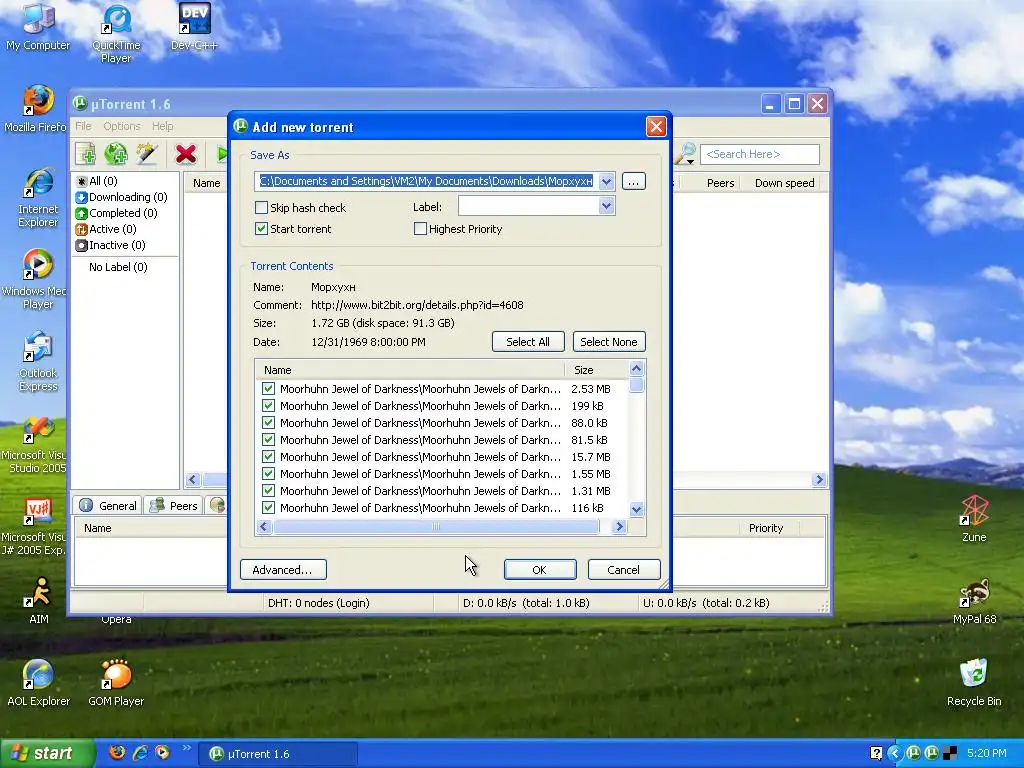This screenshot has height=768, width=1024.
Task: Open QuickTime Player desktop icon
Action: point(116,33)
